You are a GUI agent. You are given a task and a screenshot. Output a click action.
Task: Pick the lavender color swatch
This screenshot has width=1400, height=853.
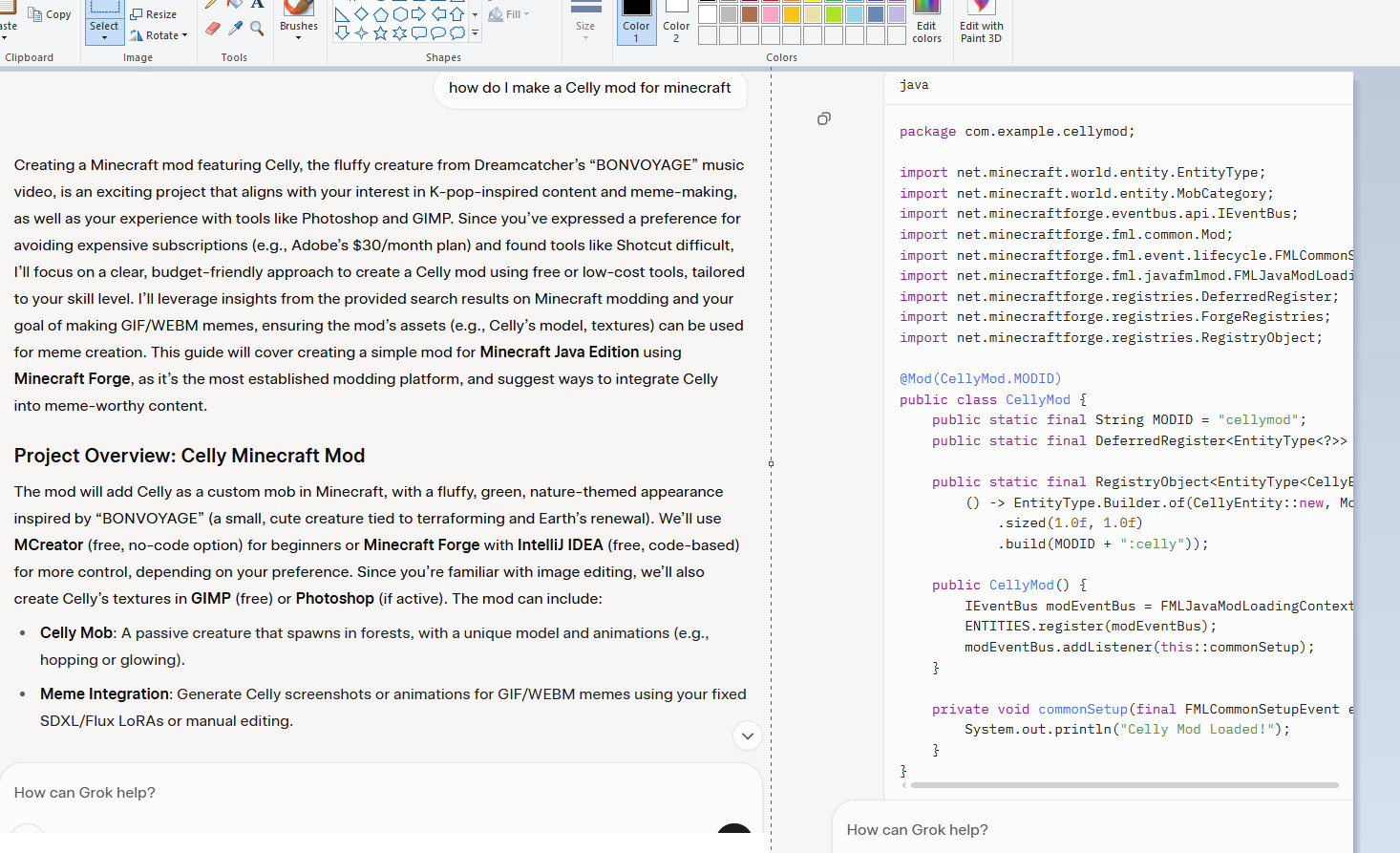pyautogui.click(x=897, y=14)
